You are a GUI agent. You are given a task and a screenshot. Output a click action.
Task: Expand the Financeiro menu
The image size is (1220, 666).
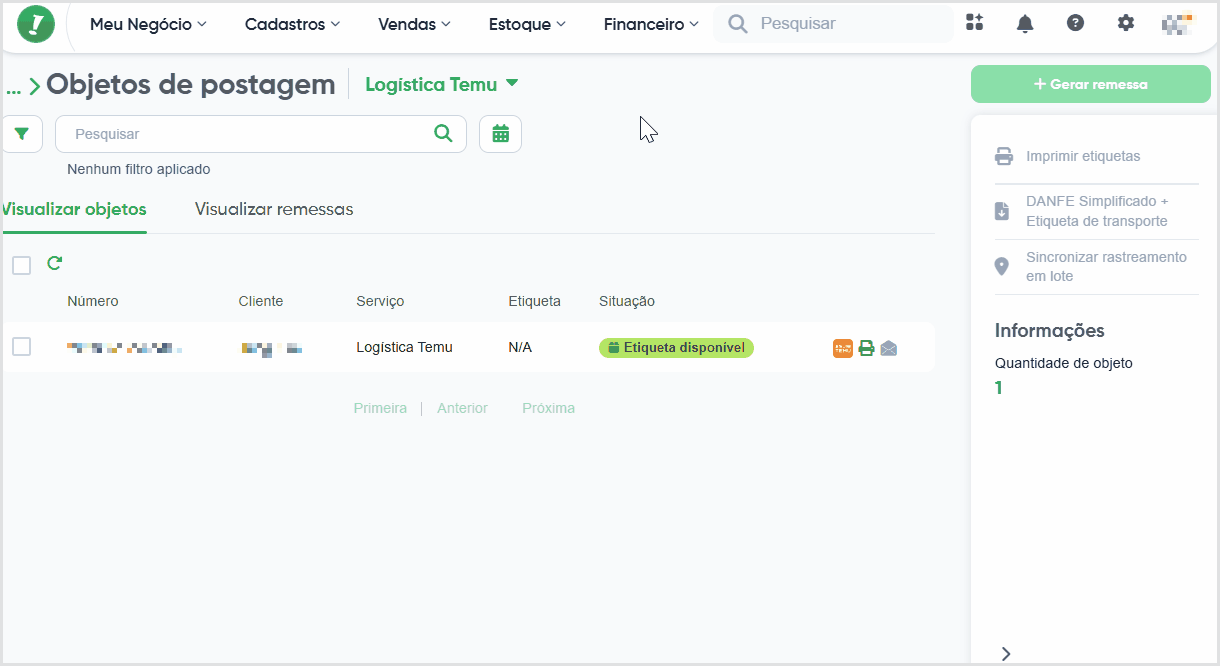click(x=651, y=24)
